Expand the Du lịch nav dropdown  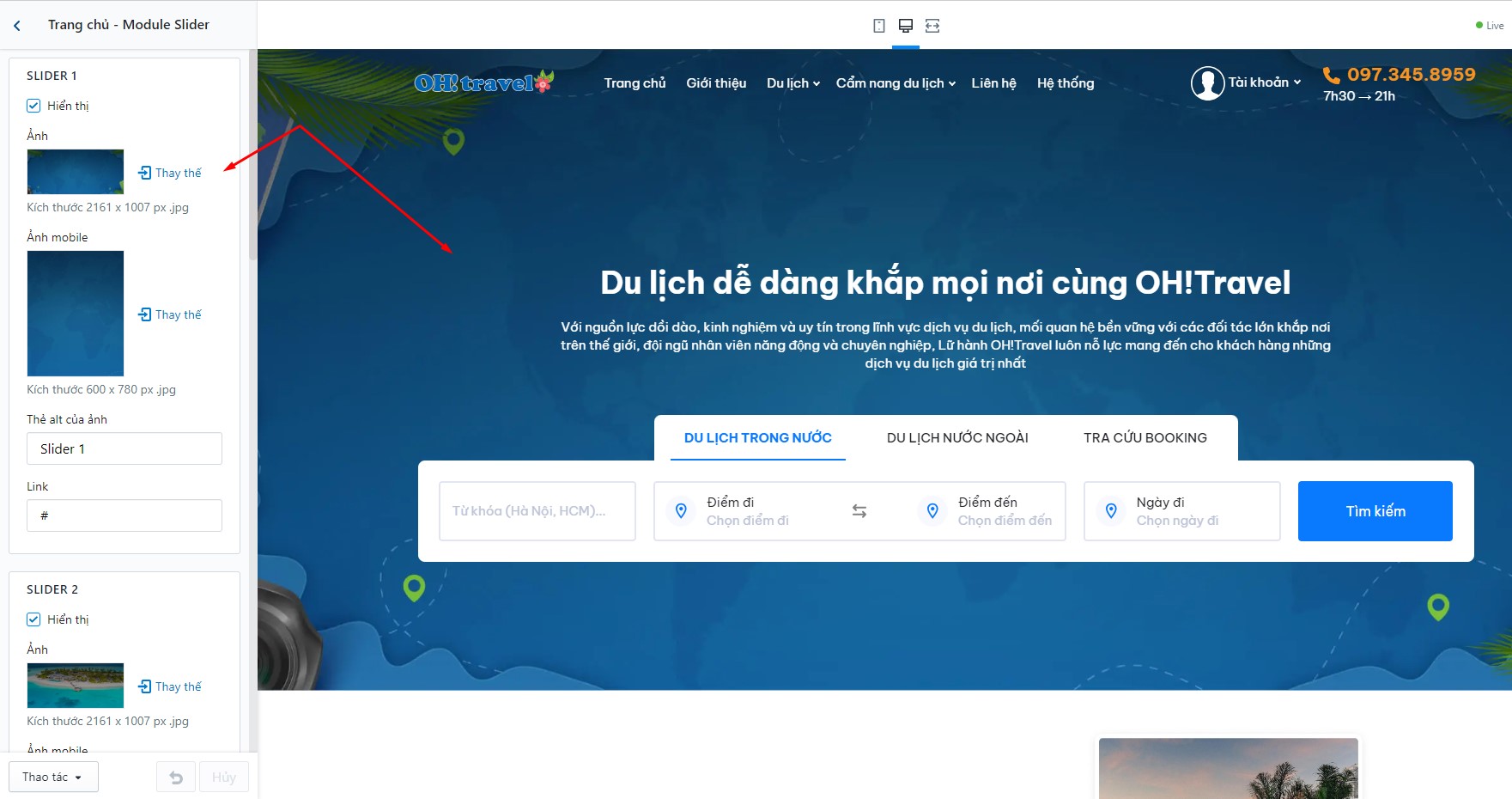pos(793,83)
